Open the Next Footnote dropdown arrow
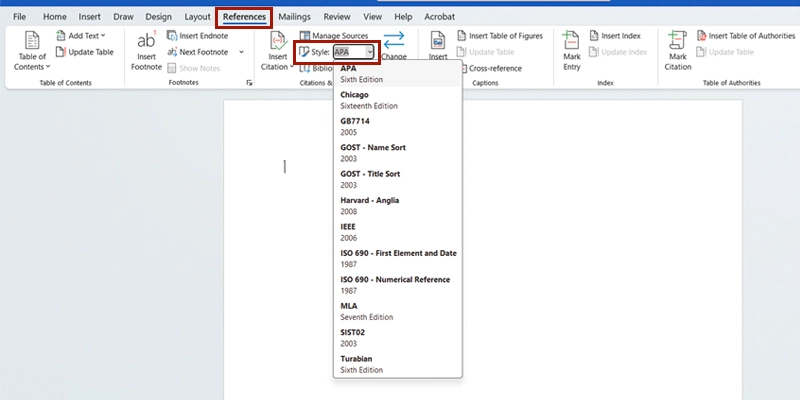This screenshot has height=400, width=800. [x=242, y=52]
